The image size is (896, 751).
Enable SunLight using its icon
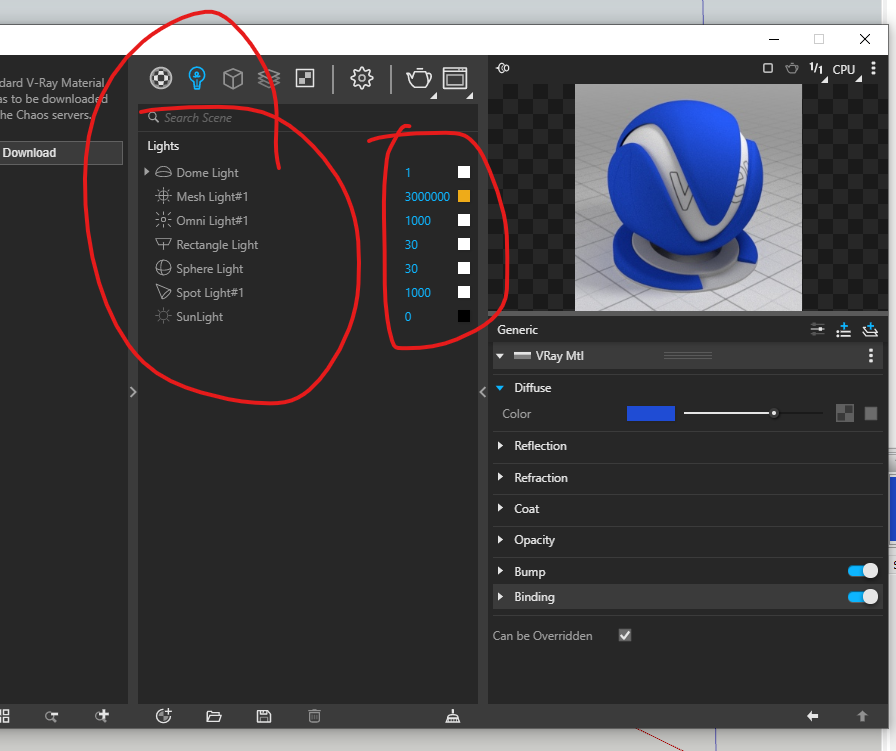tap(163, 316)
